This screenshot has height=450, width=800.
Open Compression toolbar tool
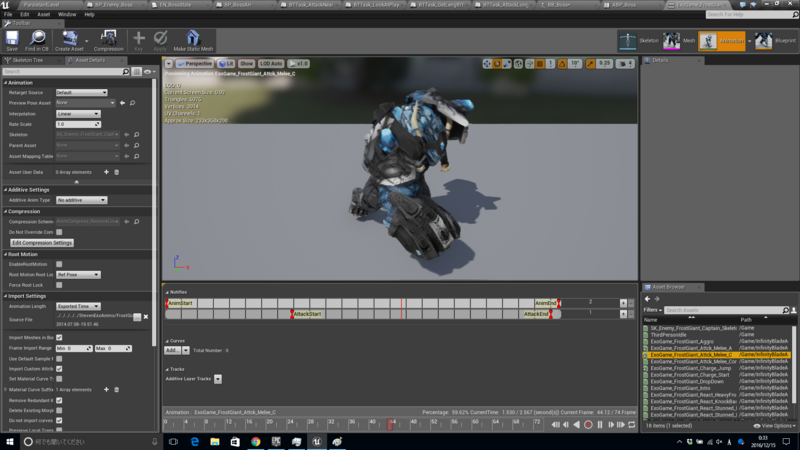pyautogui.click(x=108, y=38)
